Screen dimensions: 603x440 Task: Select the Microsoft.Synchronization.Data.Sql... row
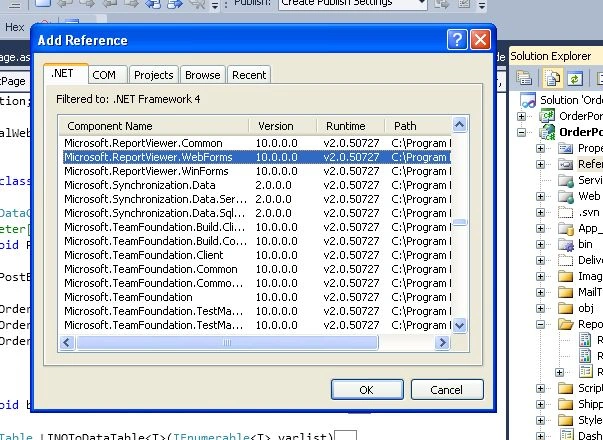257,213
